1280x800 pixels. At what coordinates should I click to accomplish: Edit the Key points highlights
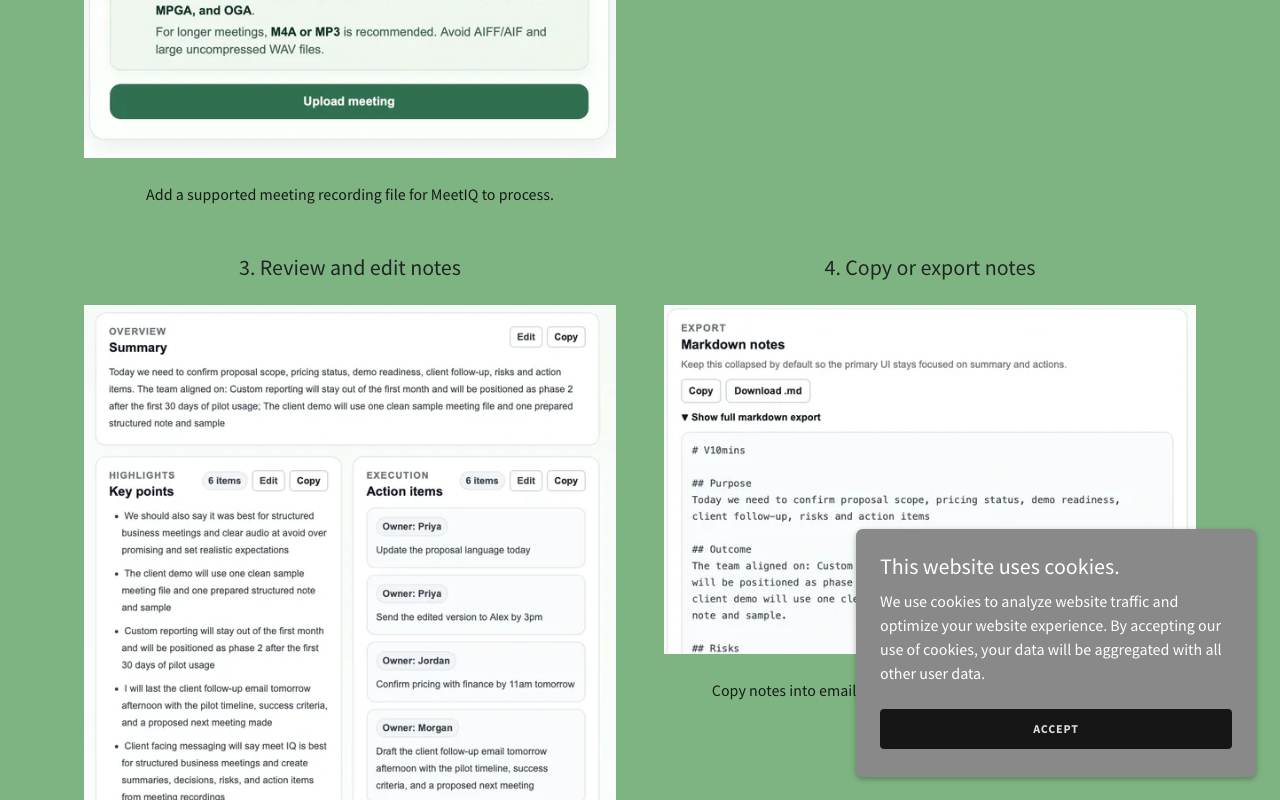pos(268,481)
